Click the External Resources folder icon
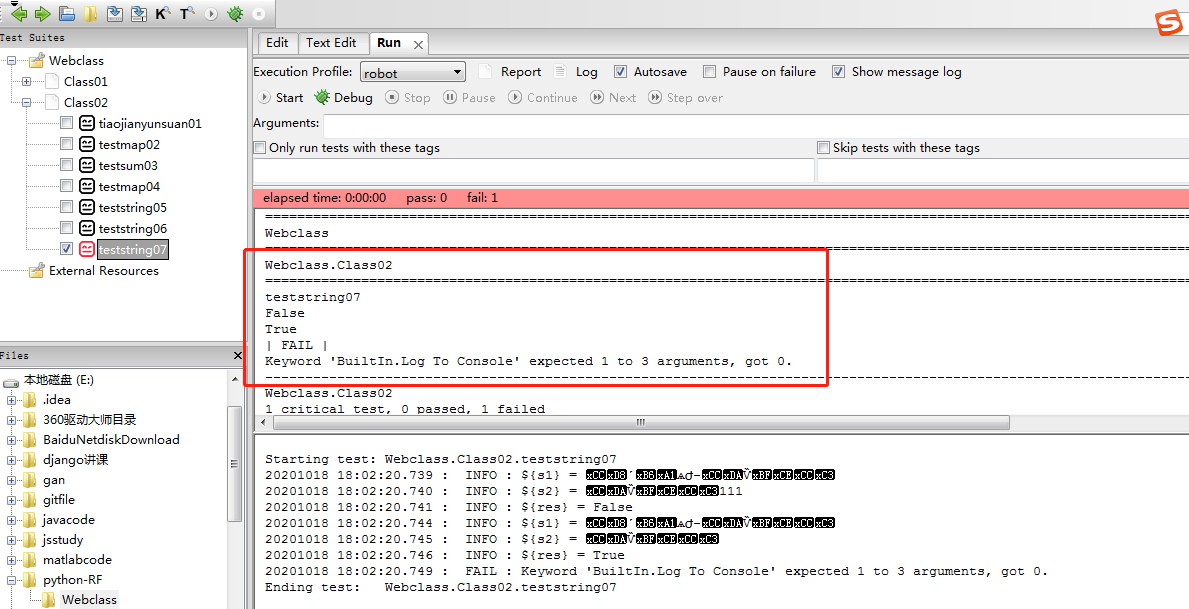The width and height of the screenshot is (1189, 609). [x=36, y=271]
